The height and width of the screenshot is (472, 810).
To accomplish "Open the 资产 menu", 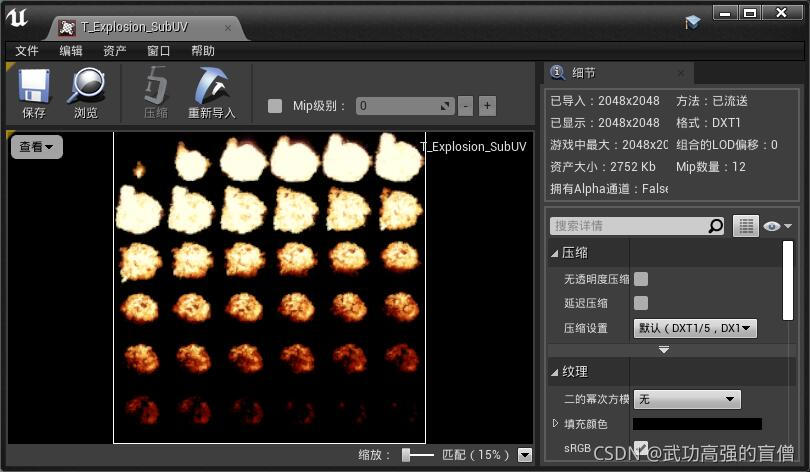I will pyautogui.click(x=115, y=51).
